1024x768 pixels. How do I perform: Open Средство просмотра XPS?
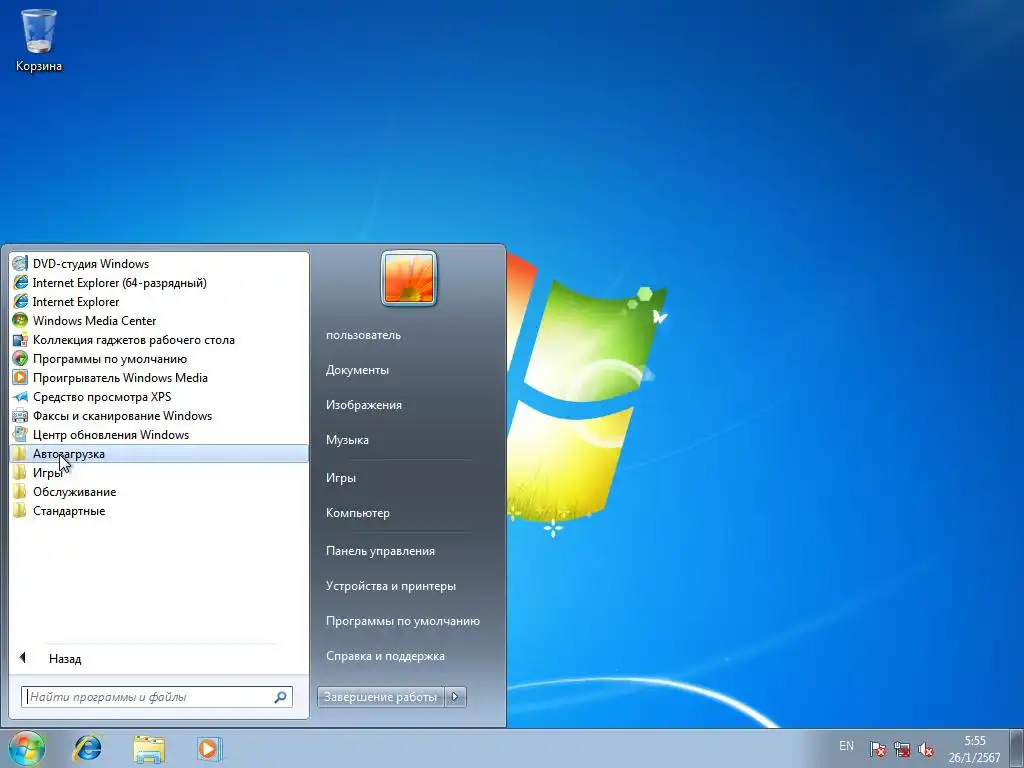(159, 396)
